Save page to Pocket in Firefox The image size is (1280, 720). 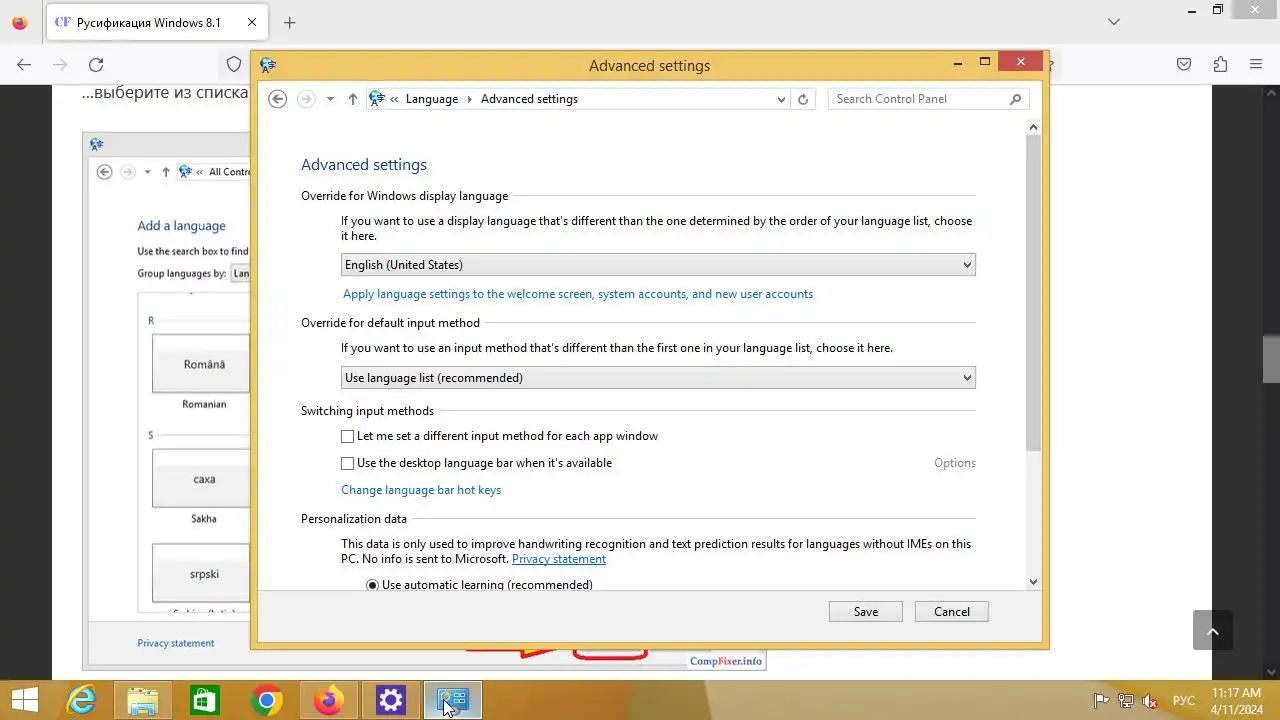(1184, 64)
